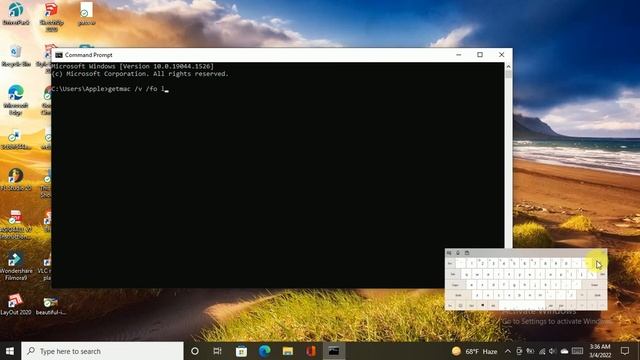Click the Command Prompt vertical scrollbar thumb

point(508,74)
